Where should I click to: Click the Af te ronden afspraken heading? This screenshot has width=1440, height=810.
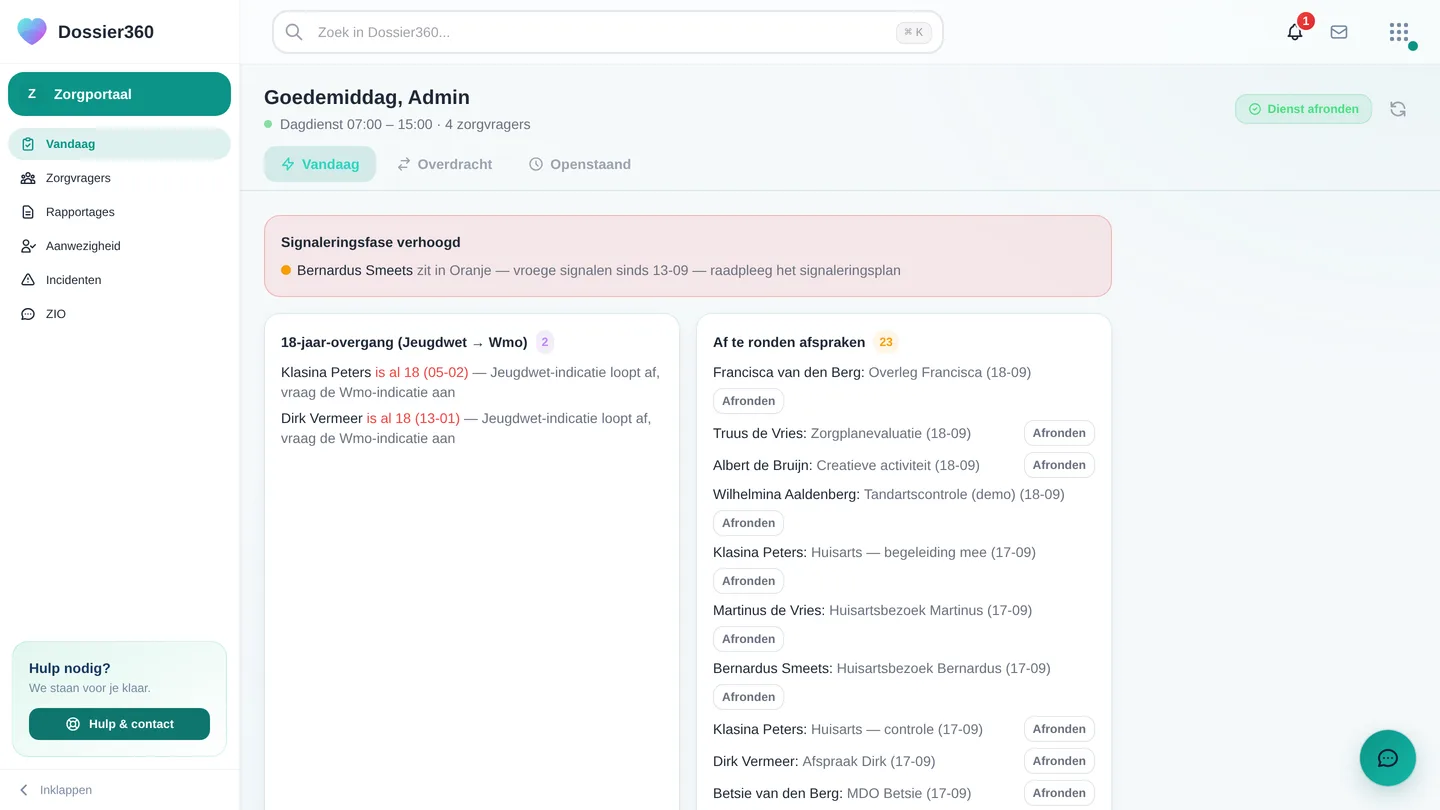[x=789, y=342]
